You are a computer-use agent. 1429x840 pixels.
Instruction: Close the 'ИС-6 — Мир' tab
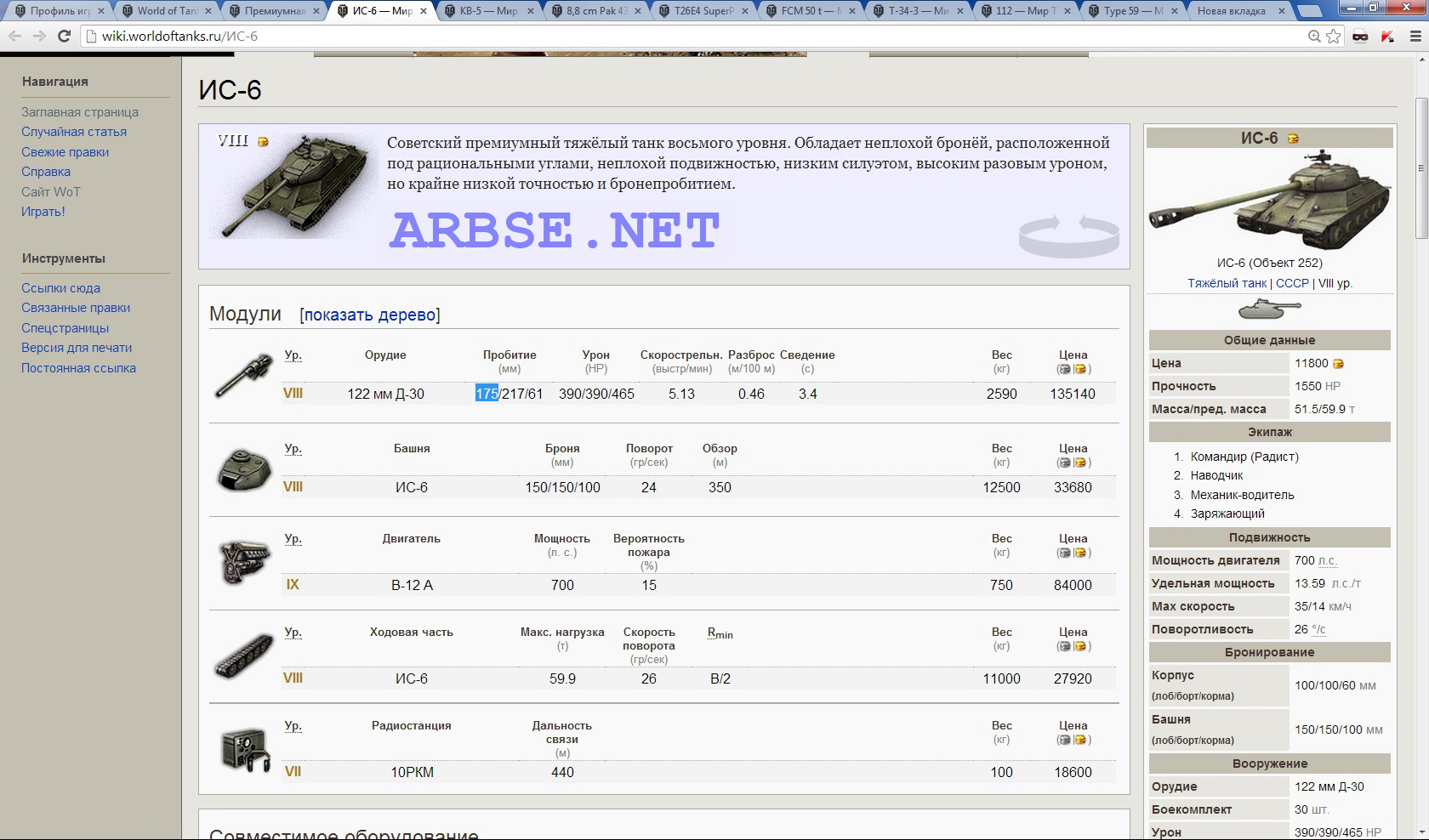point(423,11)
